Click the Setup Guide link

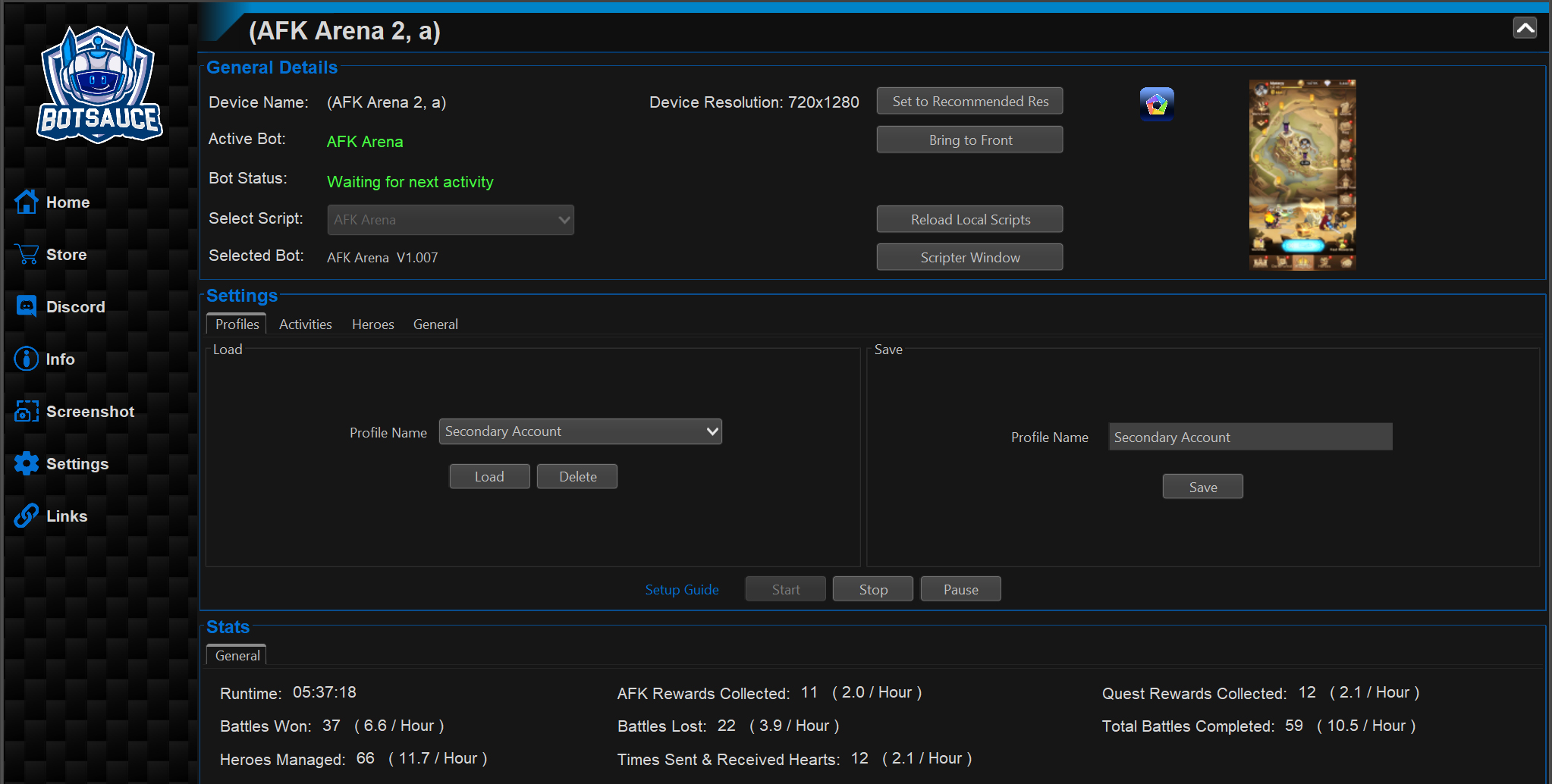click(681, 590)
